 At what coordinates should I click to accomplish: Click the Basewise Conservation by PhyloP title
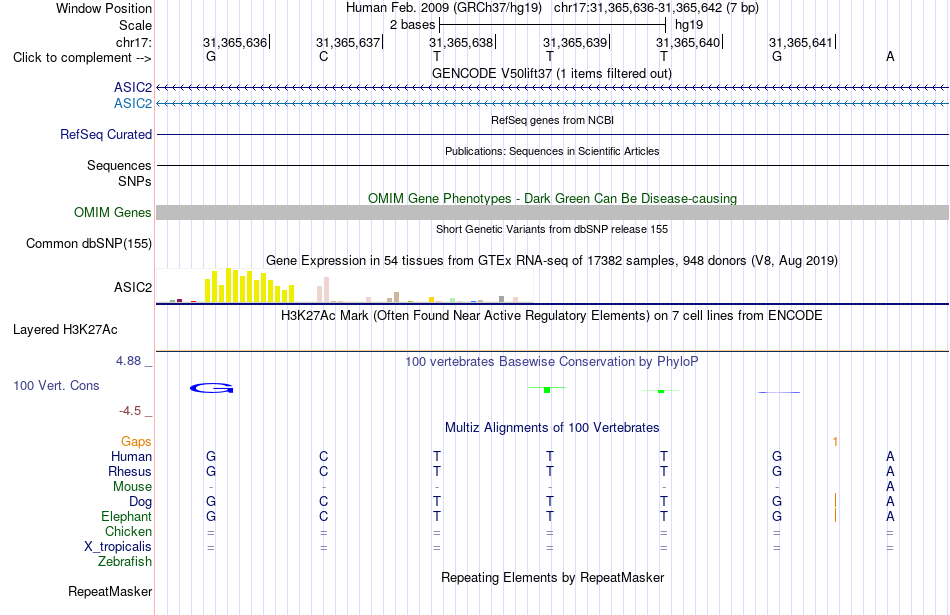(x=551, y=362)
